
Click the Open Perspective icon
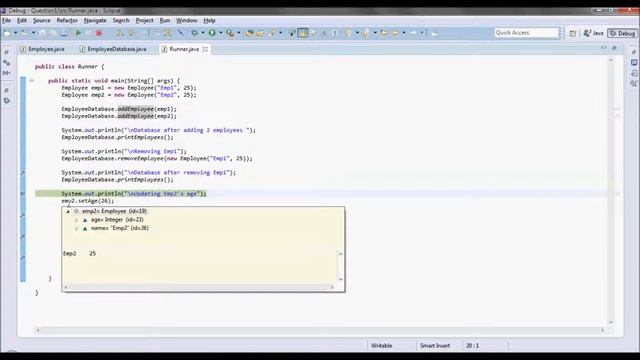573,33
